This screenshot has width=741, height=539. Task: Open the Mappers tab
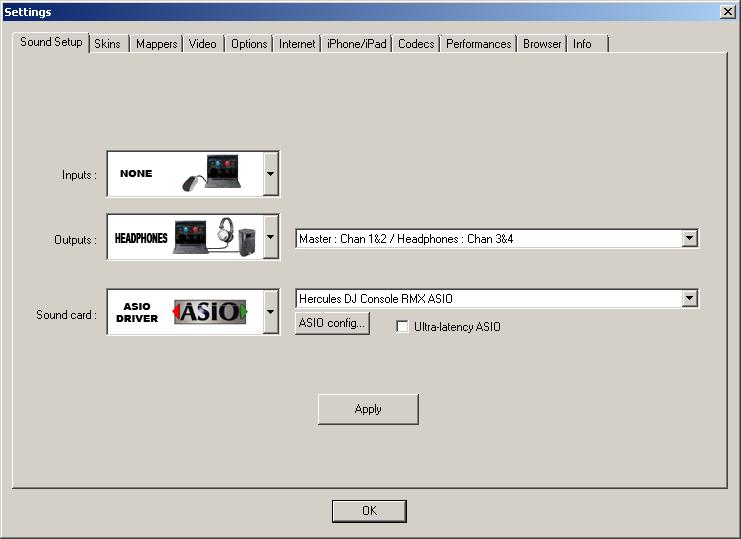coord(156,44)
